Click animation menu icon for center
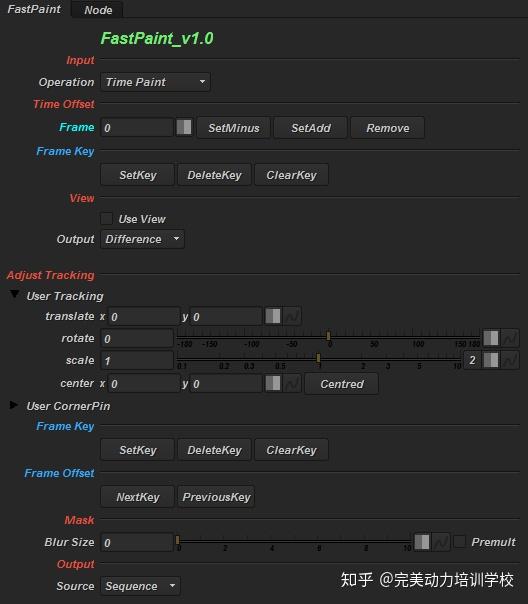This screenshot has width=528, height=604. tap(273, 383)
